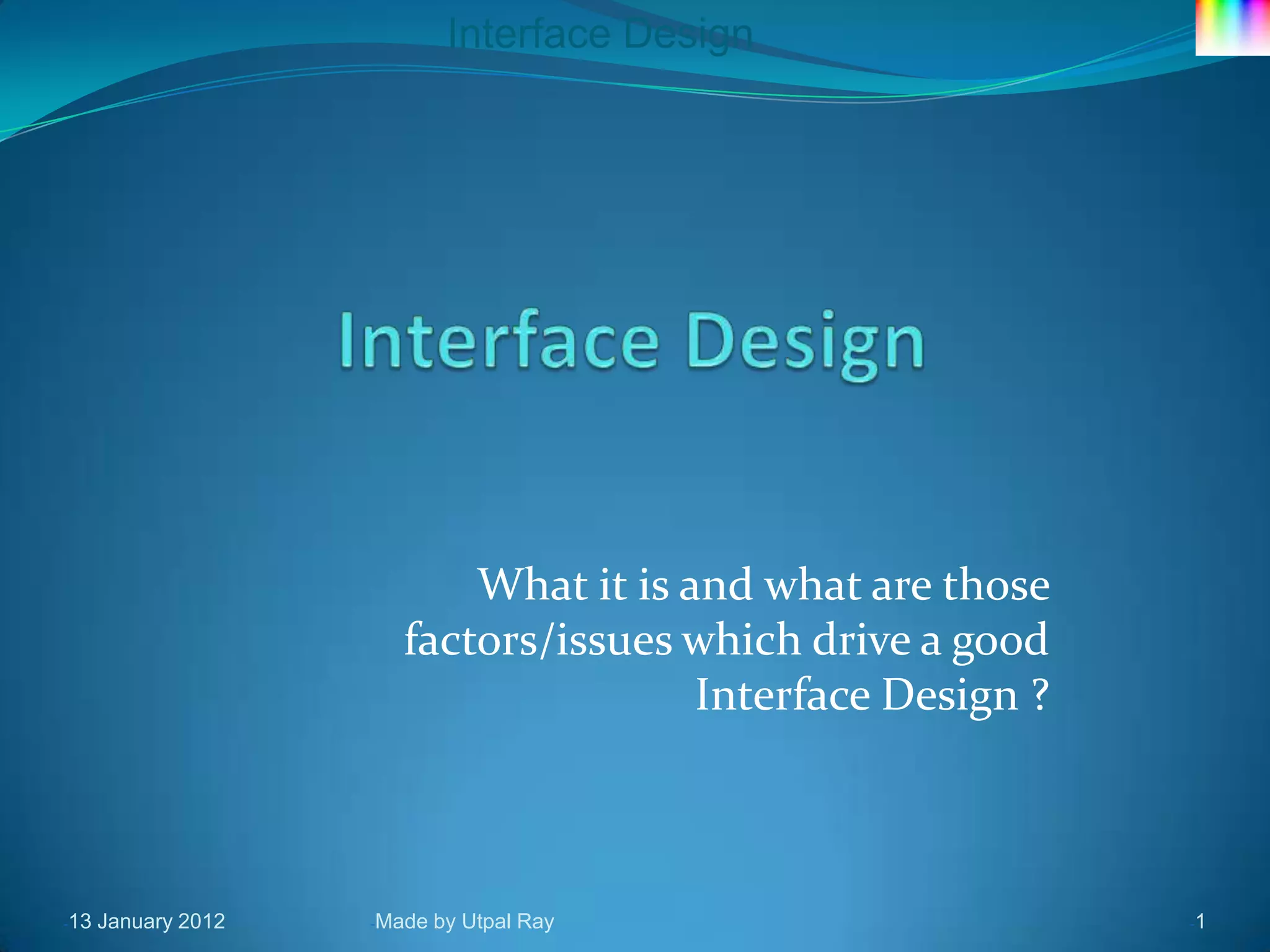This screenshot has width=1270, height=952.
Task: Click the words 'drive a good' in the subtitle
Action: [929, 640]
